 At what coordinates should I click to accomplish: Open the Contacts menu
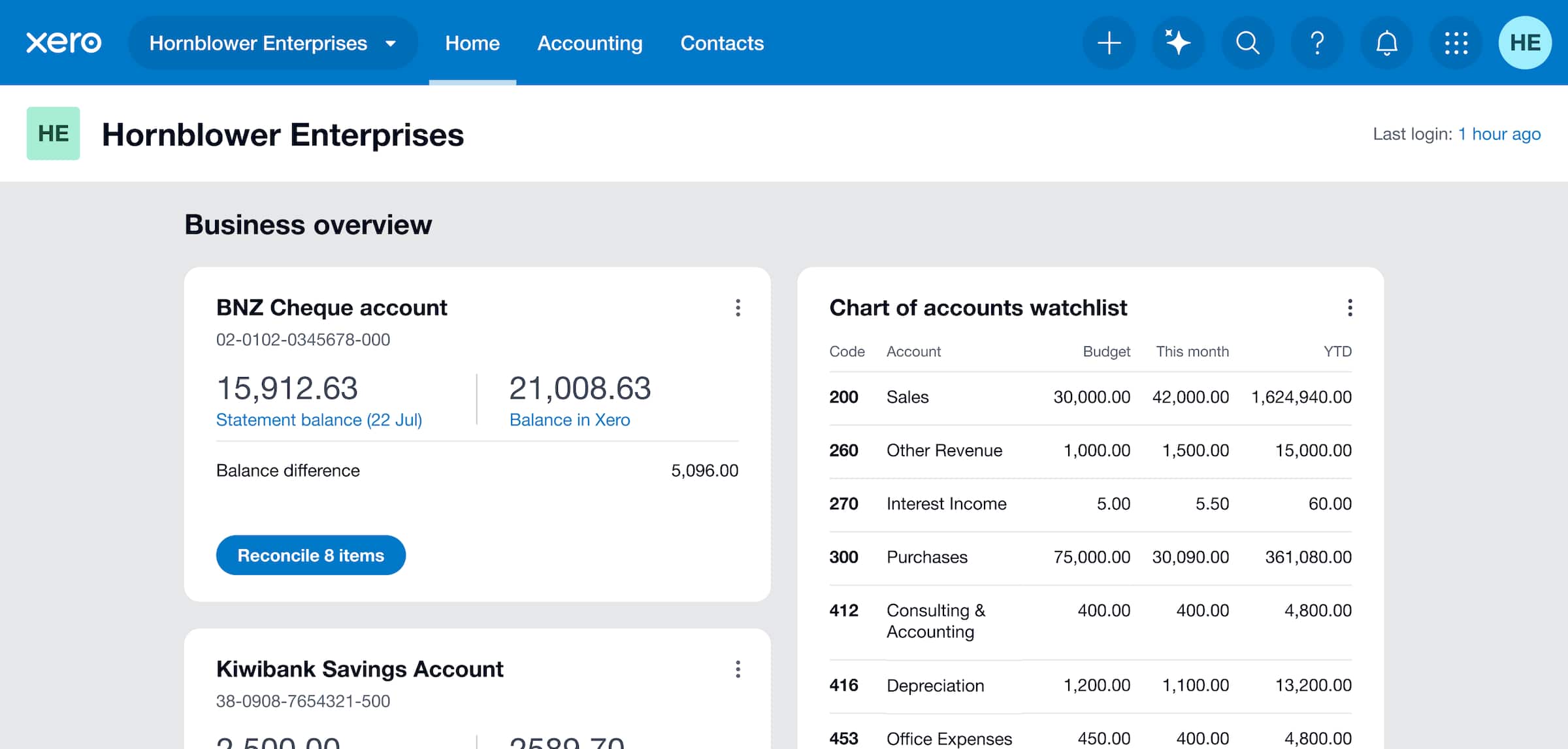pyautogui.click(x=721, y=43)
